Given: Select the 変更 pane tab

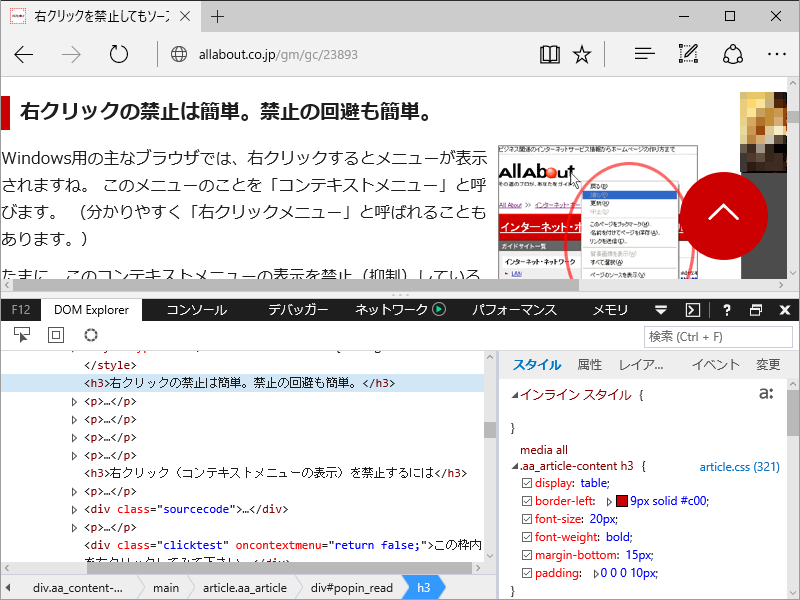Looking at the screenshot, I should coord(768,365).
